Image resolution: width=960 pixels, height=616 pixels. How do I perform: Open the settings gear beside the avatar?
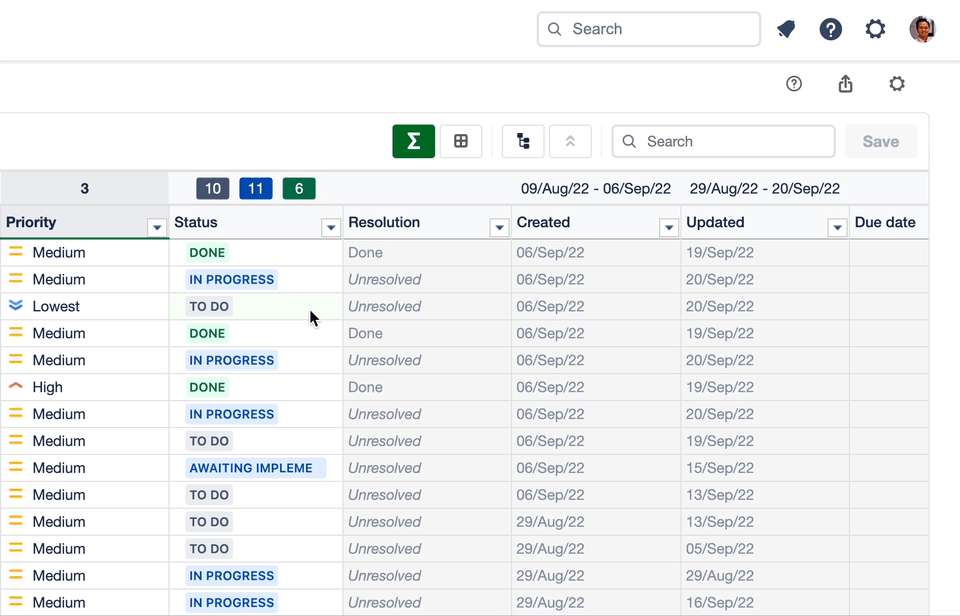click(875, 29)
